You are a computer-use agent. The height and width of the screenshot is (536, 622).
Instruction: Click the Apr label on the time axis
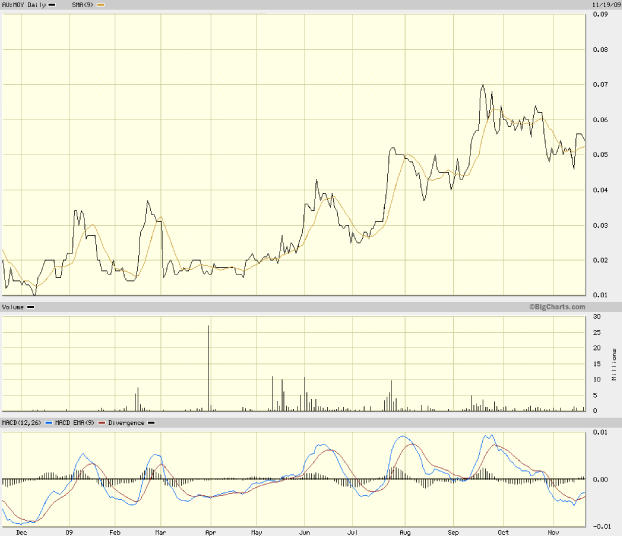point(208,531)
